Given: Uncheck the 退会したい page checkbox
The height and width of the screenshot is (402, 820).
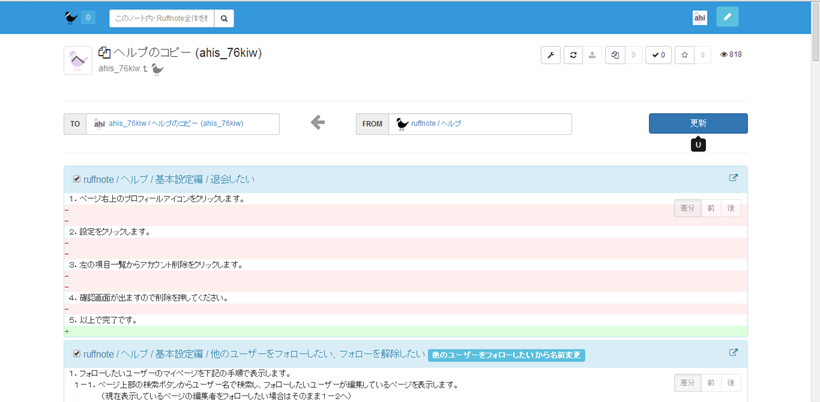Looking at the screenshot, I should (77, 180).
